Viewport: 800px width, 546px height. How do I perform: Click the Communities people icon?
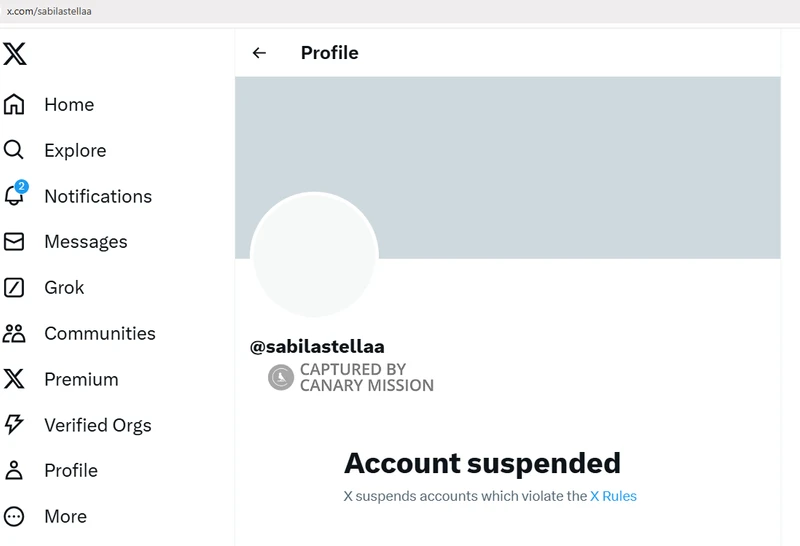click(x=14, y=333)
